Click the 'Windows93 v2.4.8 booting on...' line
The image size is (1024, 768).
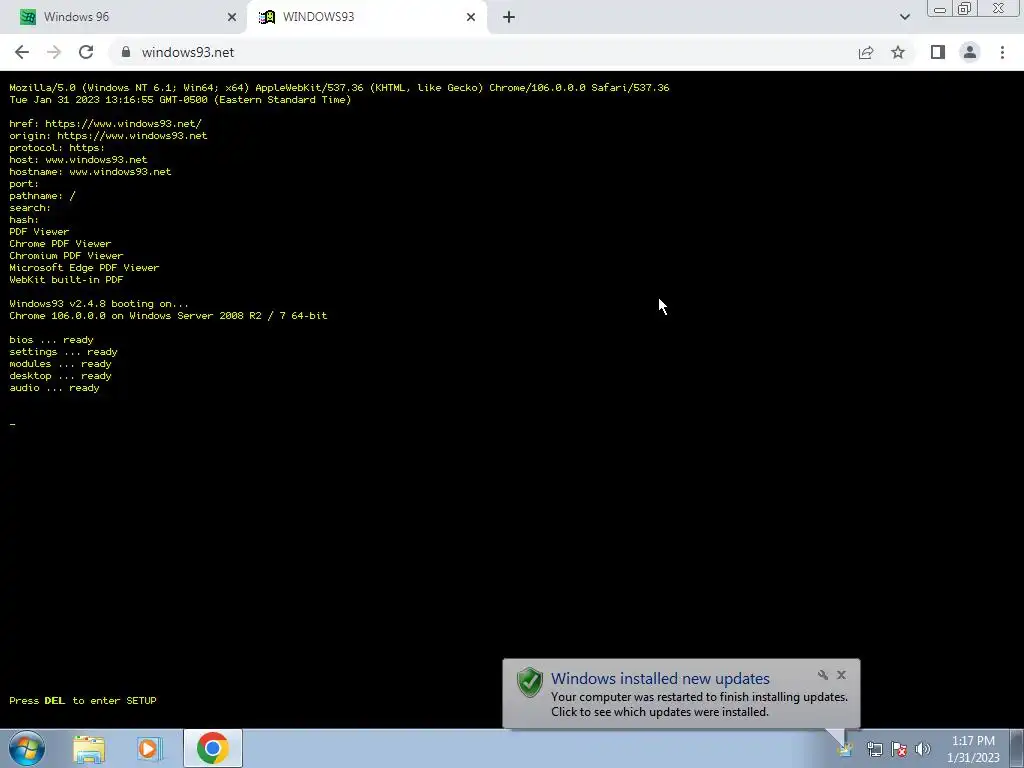click(99, 304)
